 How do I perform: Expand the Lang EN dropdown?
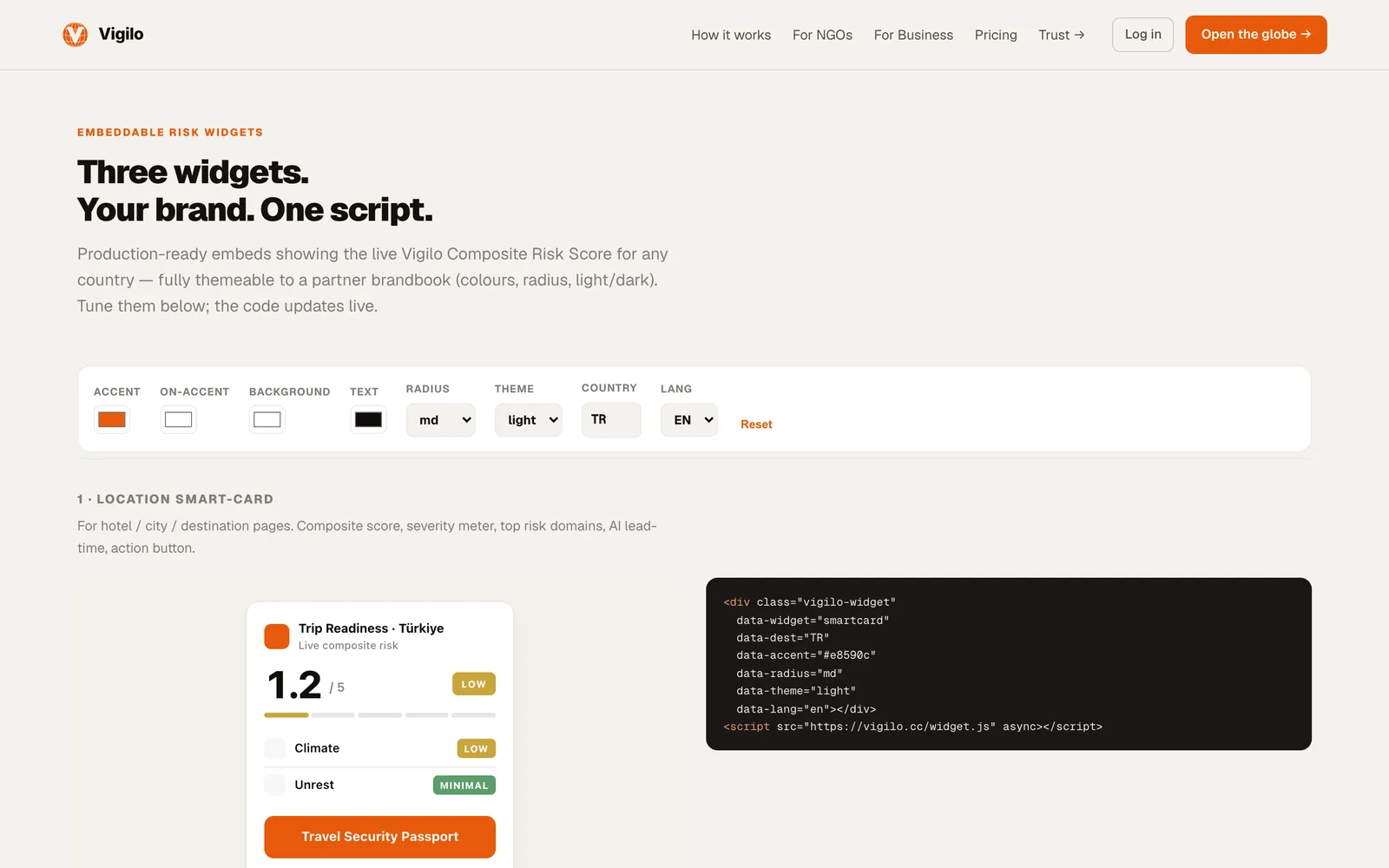coord(688,420)
